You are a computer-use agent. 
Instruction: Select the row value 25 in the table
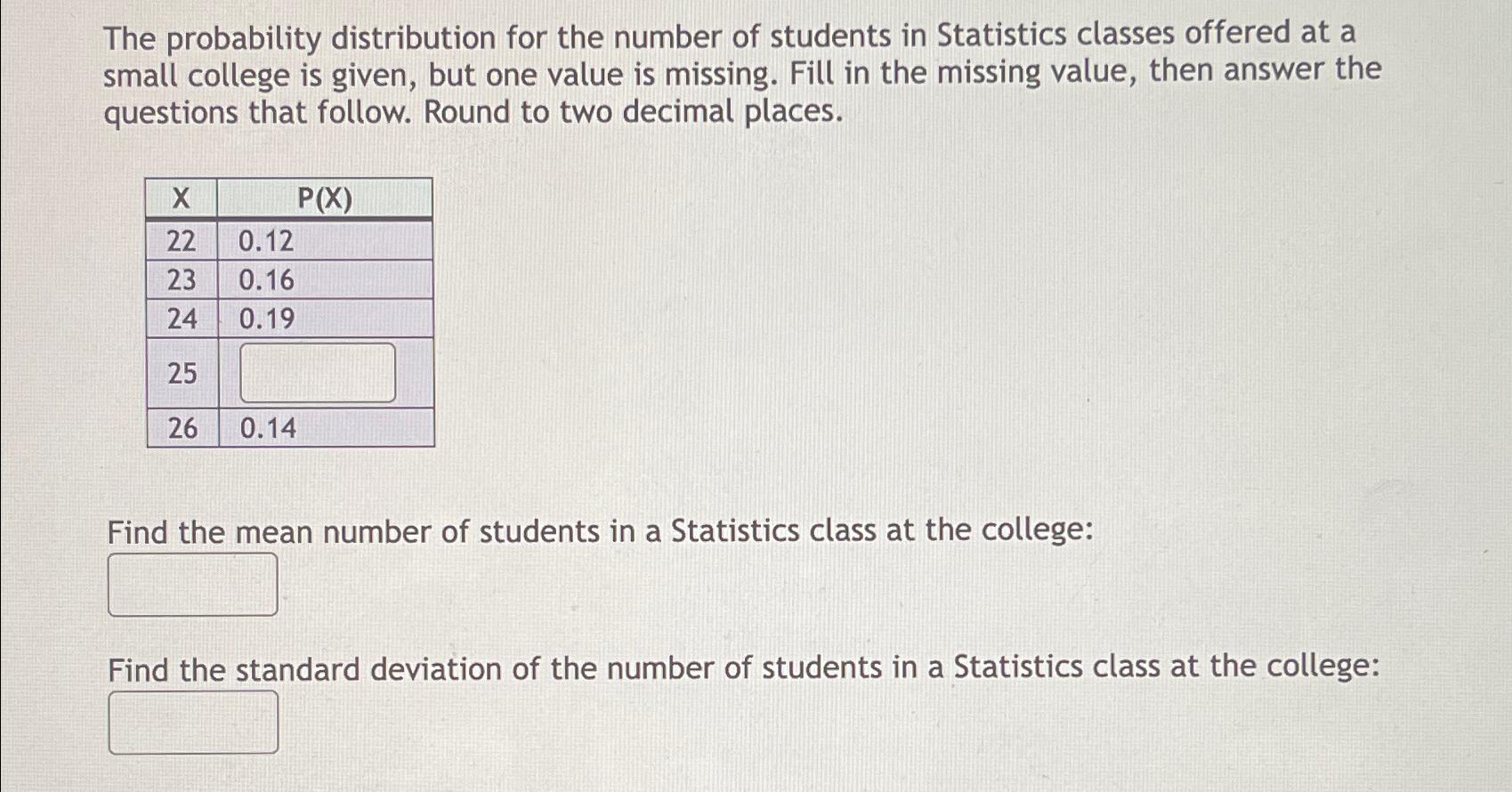click(x=182, y=372)
